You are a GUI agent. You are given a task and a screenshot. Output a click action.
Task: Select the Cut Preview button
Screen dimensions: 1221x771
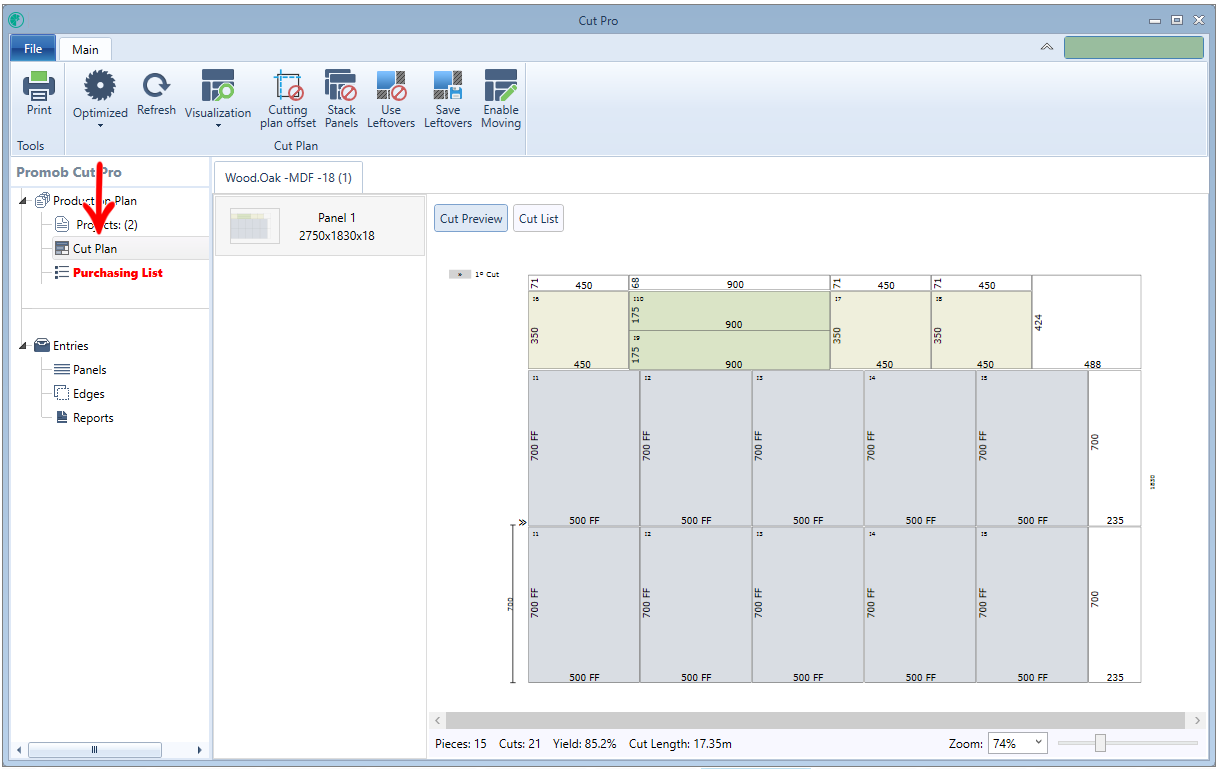(471, 219)
